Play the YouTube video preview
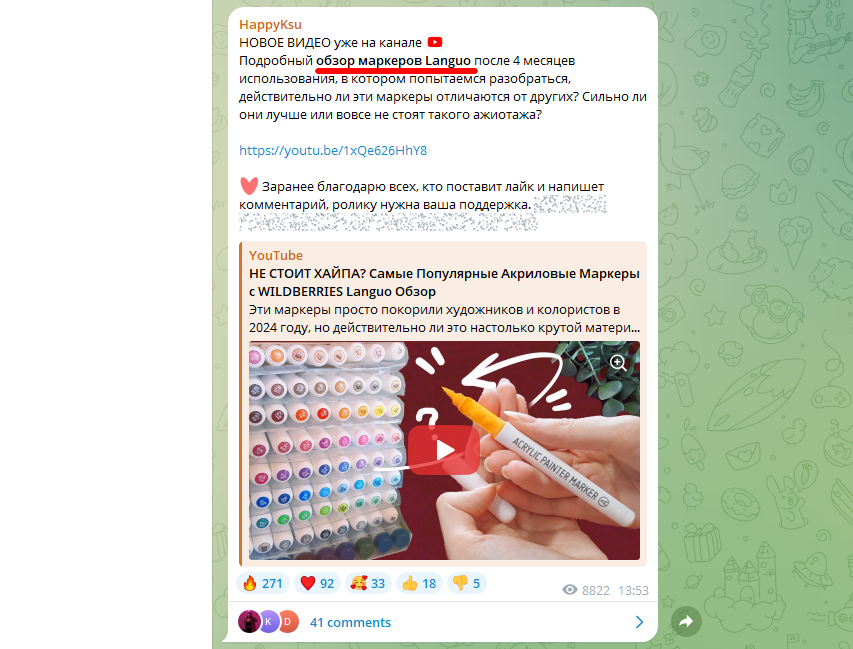This screenshot has width=853, height=649. (444, 450)
